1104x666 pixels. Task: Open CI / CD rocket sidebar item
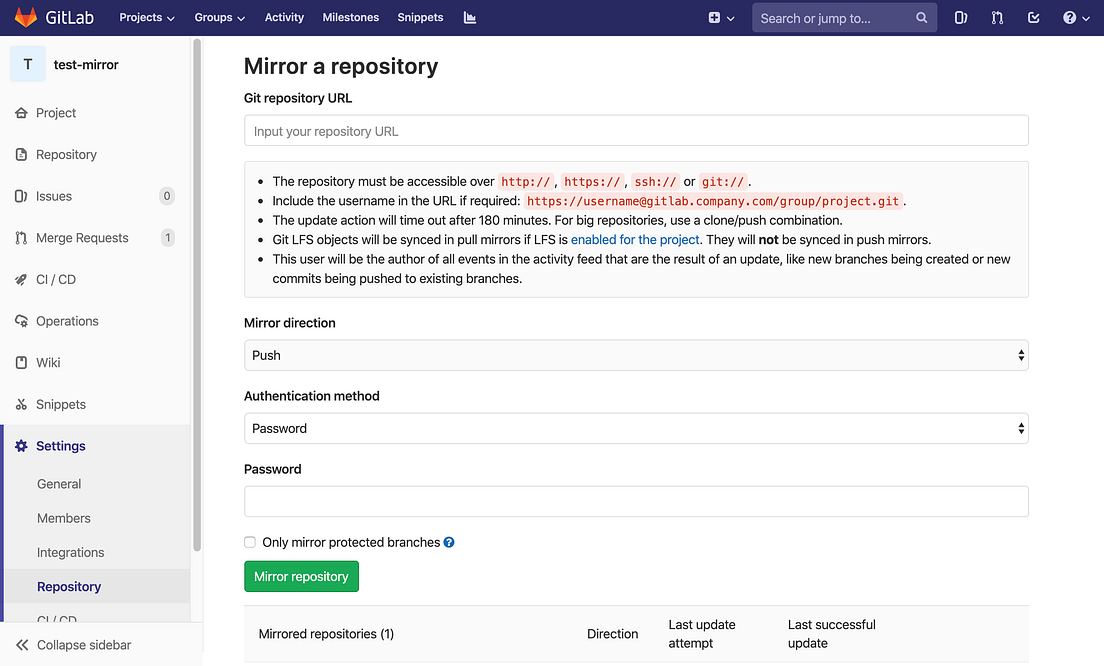click(x=56, y=279)
